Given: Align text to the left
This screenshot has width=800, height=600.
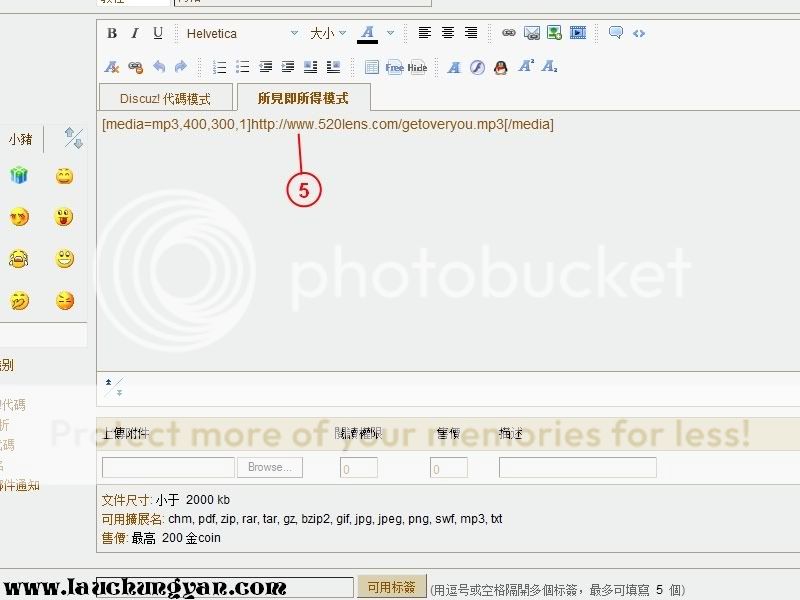Looking at the screenshot, I should point(424,33).
